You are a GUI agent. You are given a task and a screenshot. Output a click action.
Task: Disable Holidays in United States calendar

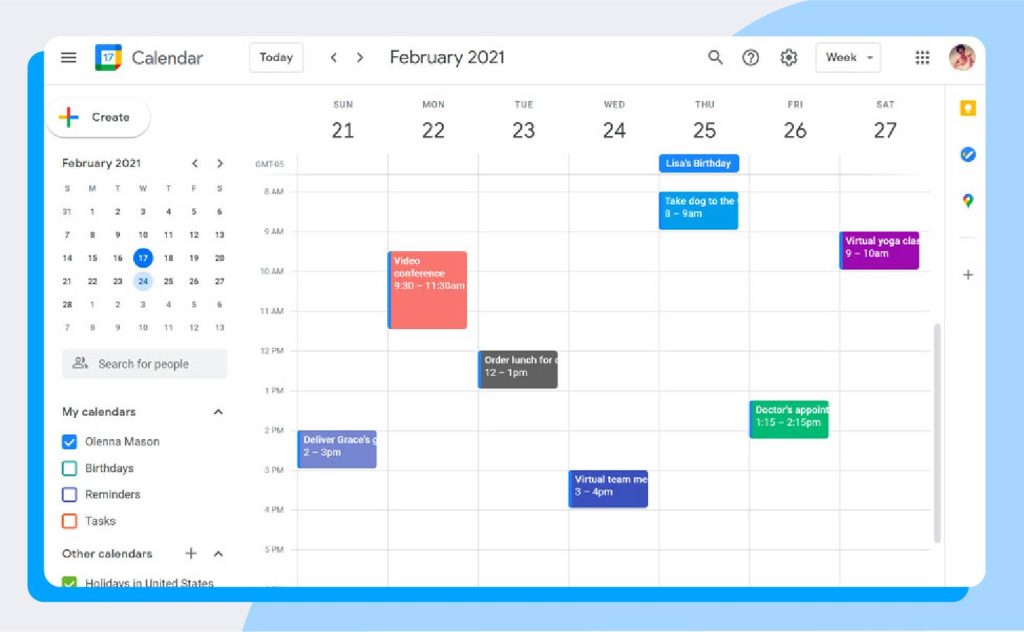point(69,583)
